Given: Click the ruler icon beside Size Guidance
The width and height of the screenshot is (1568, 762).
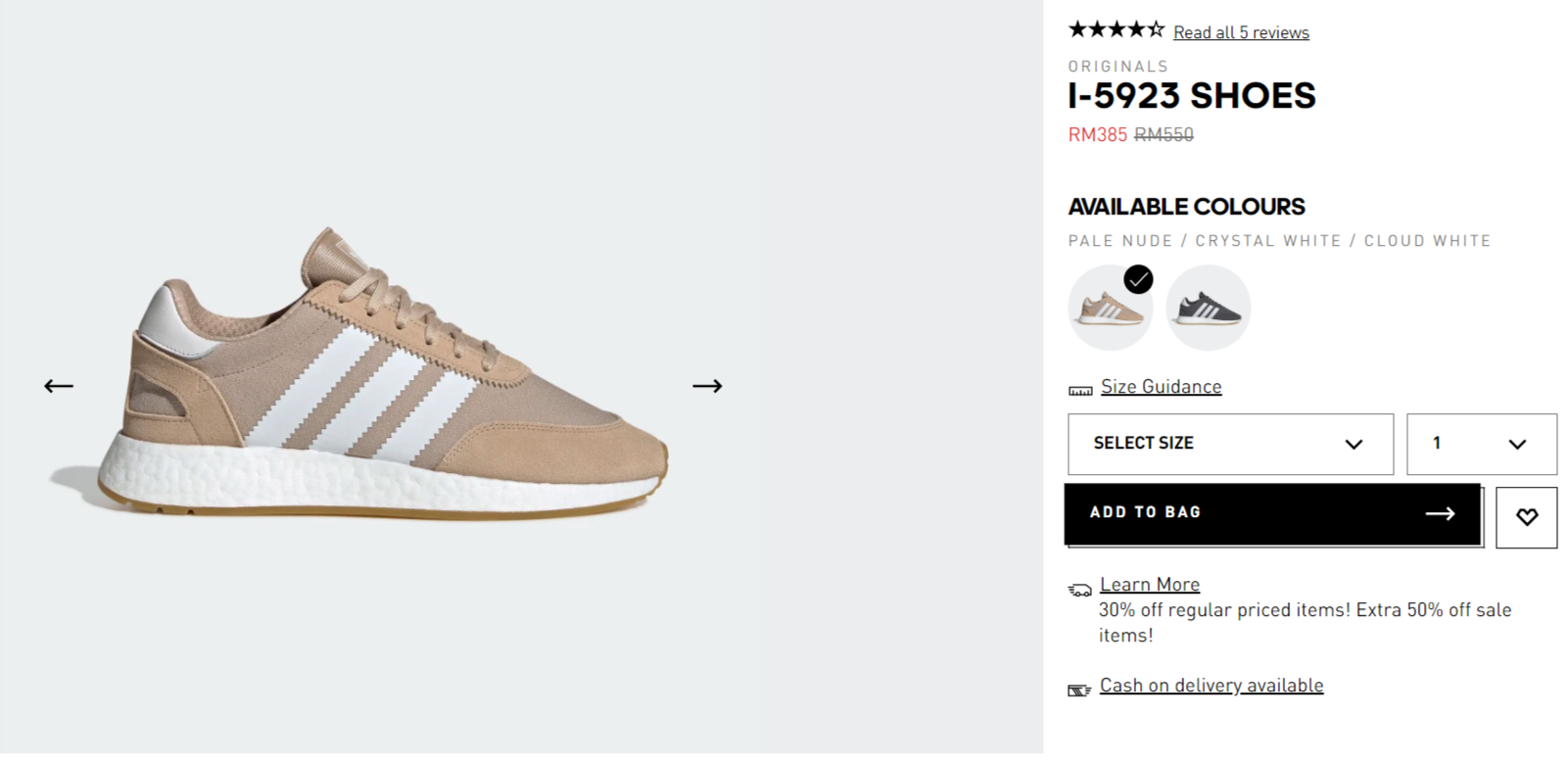Looking at the screenshot, I should coord(1080,390).
